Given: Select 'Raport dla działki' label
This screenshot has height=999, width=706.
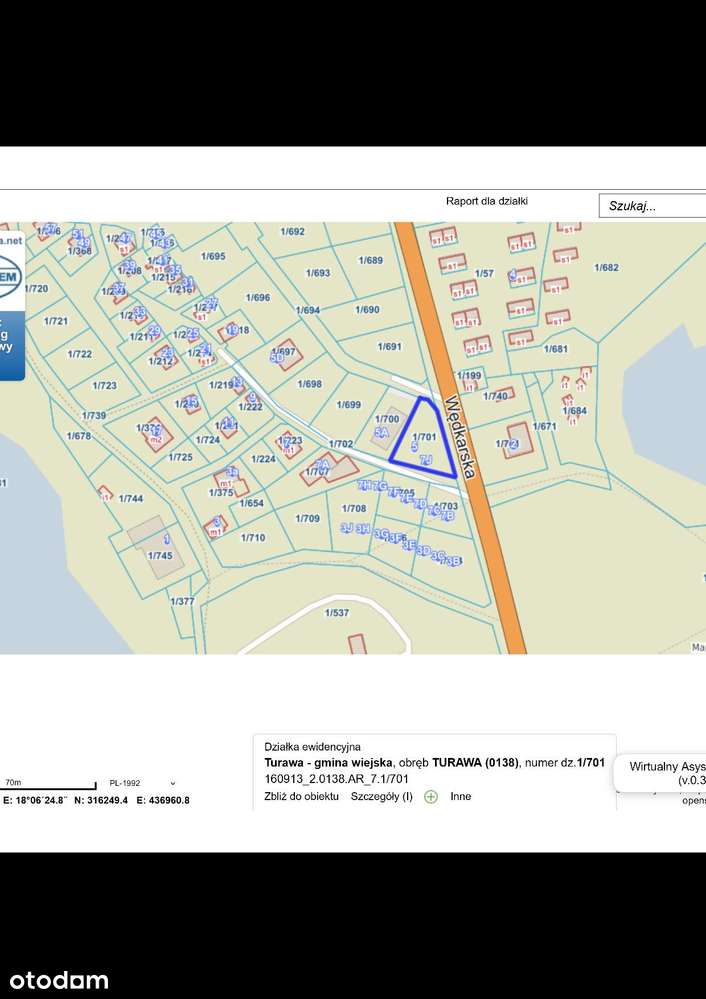Looking at the screenshot, I should (x=487, y=201).
